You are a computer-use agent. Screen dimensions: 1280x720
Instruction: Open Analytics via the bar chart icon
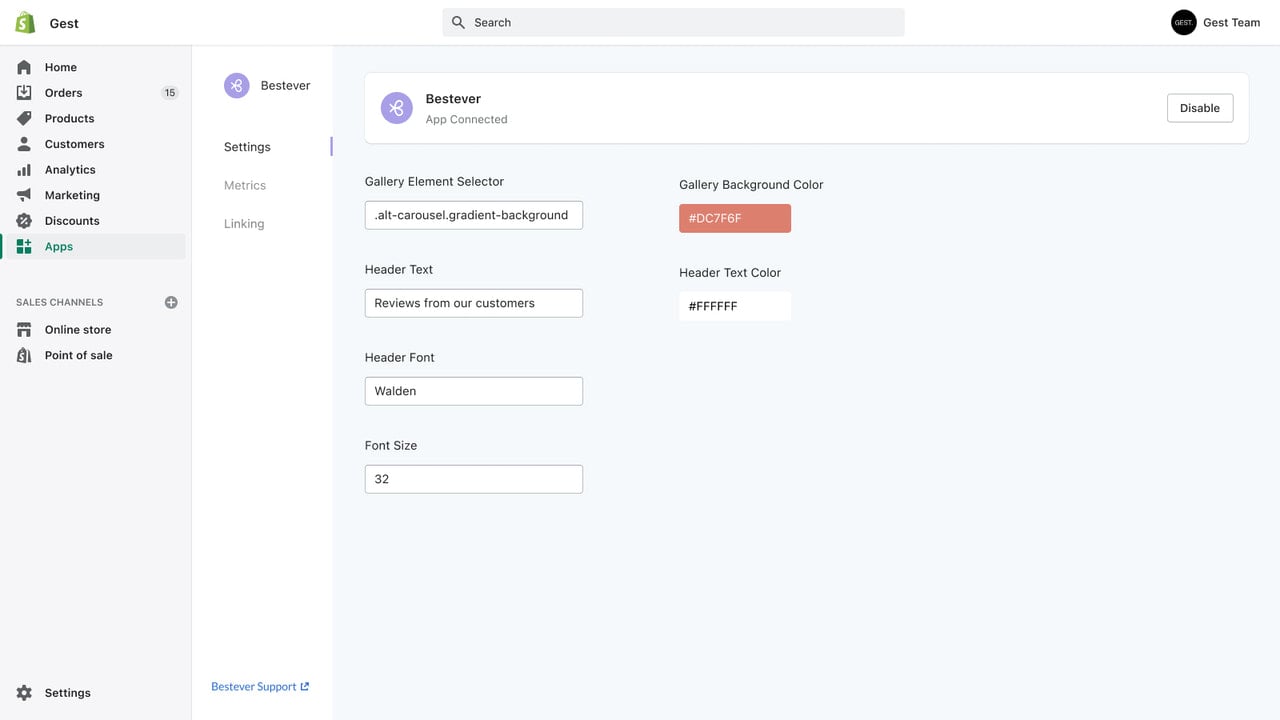point(24,170)
